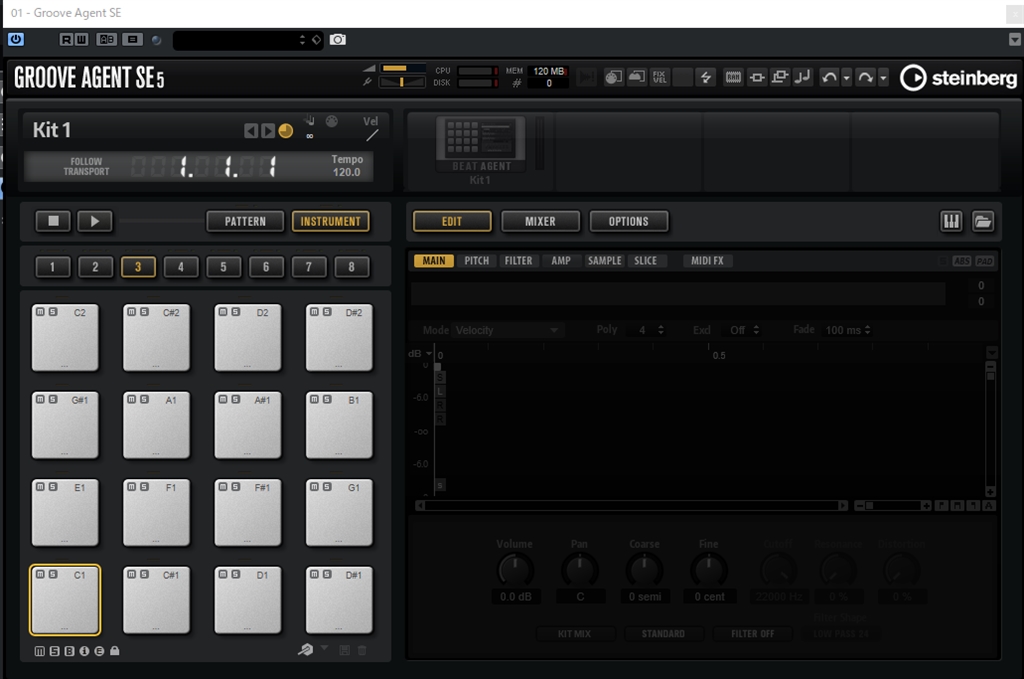Toggle Read automation R button
The image size is (1024, 679).
click(67, 40)
